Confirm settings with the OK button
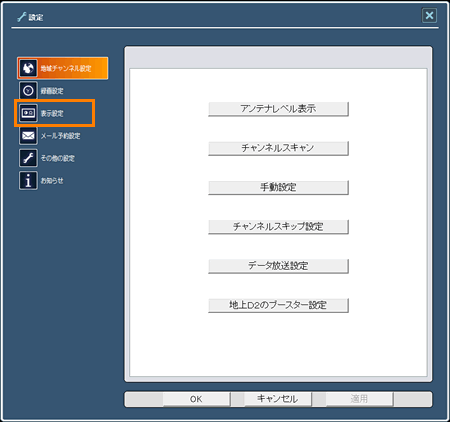Viewport: 450px width, 422px height. pos(196,399)
